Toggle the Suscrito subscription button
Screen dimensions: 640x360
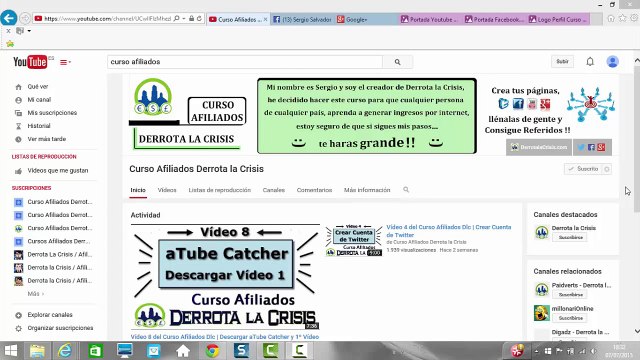coord(583,169)
